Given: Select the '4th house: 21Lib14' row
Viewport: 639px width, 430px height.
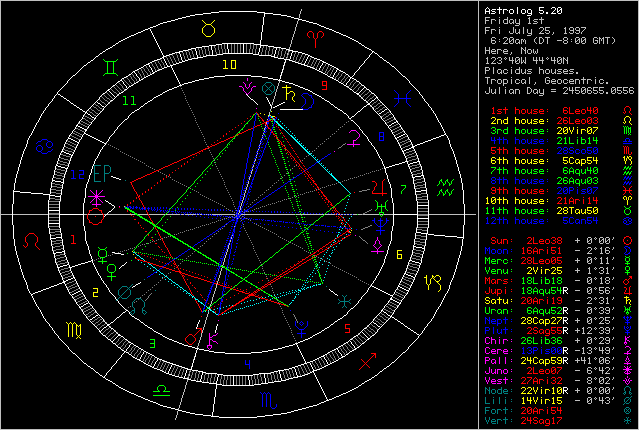Looking at the screenshot, I should (x=559, y=141).
